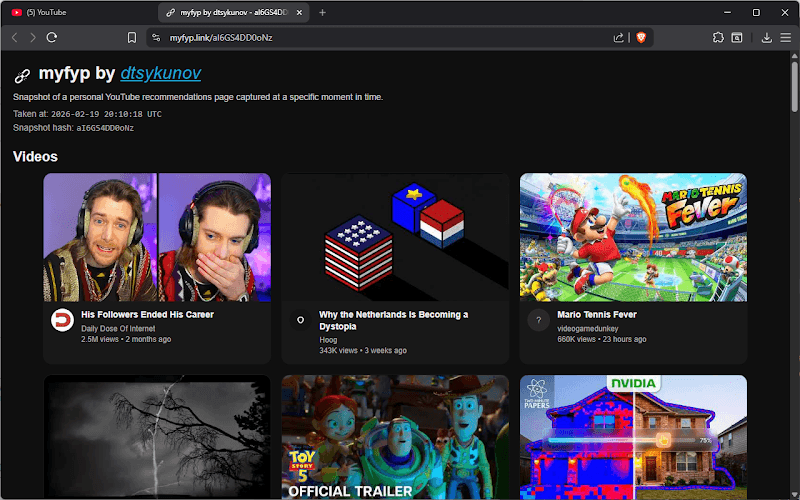Screen dimensions: 800x500
Task: Select the 'Daily Dose Of Internet' channel name
Action: pos(118,329)
